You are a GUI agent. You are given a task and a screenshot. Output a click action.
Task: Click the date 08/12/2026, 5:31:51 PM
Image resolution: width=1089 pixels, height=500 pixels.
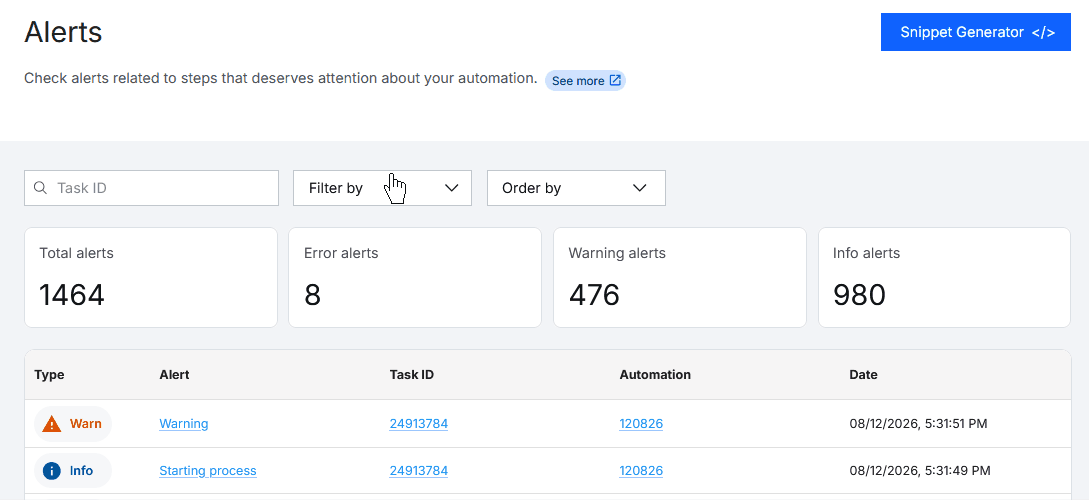pyautogui.click(x=918, y=424)
